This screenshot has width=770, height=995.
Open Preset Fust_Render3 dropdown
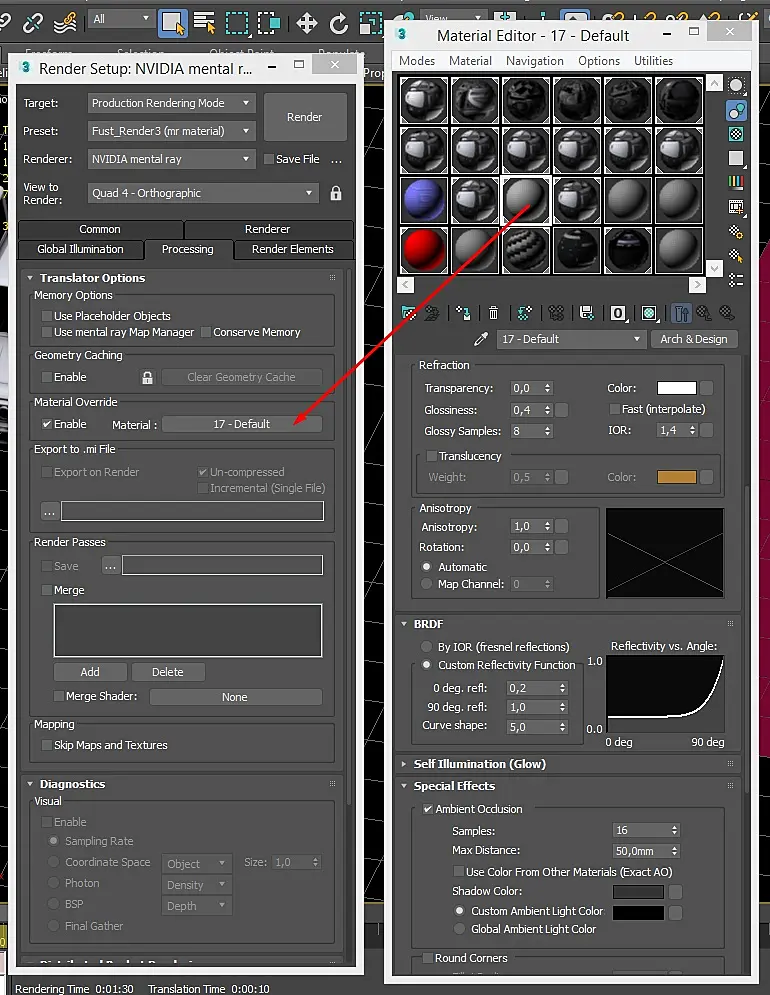(x=171, y=131)
